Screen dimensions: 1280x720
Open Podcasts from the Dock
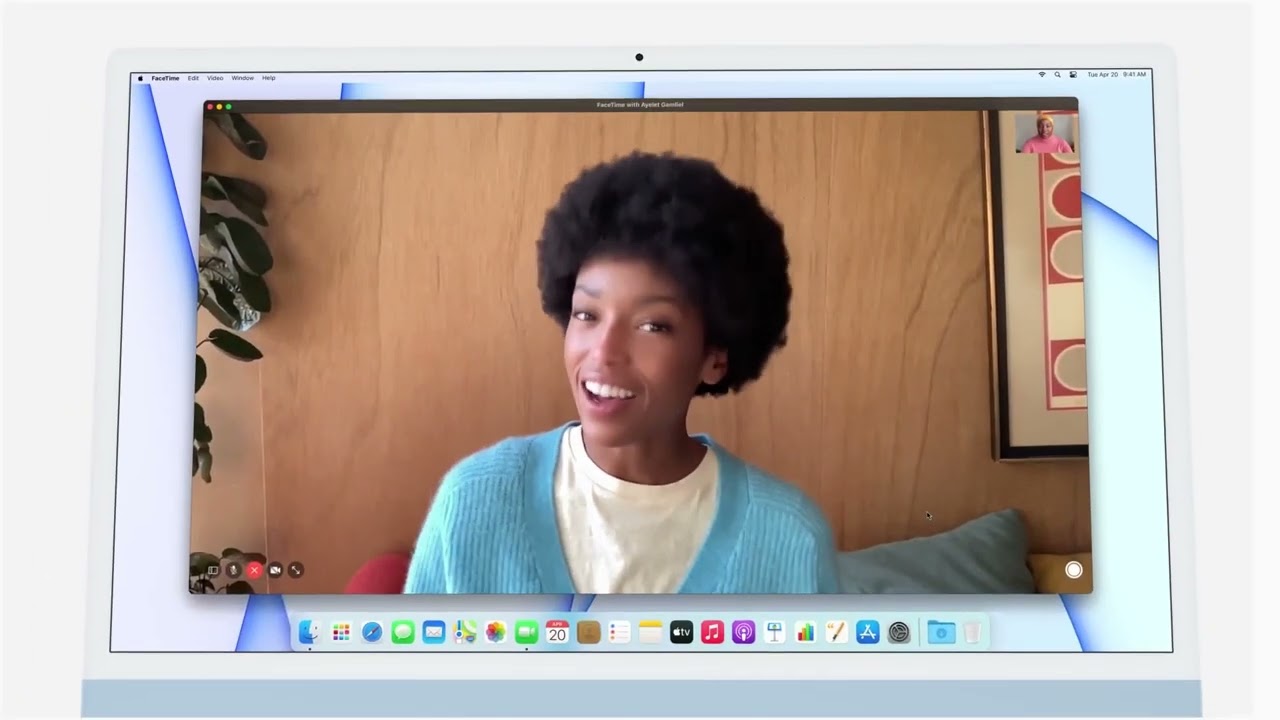pyautogui.click(x=744, y=632)
